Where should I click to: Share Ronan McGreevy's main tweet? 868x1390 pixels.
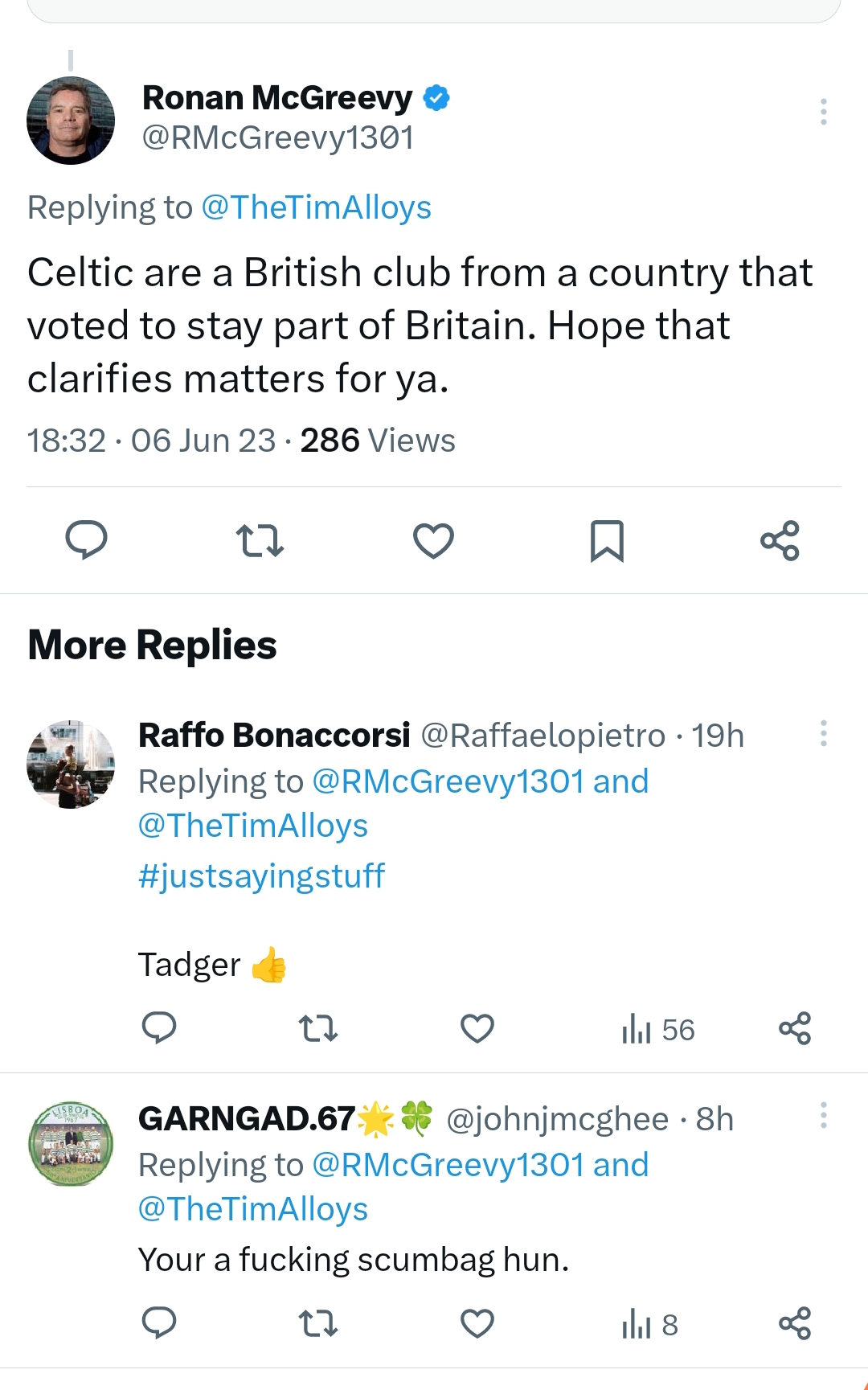(780, 540)
